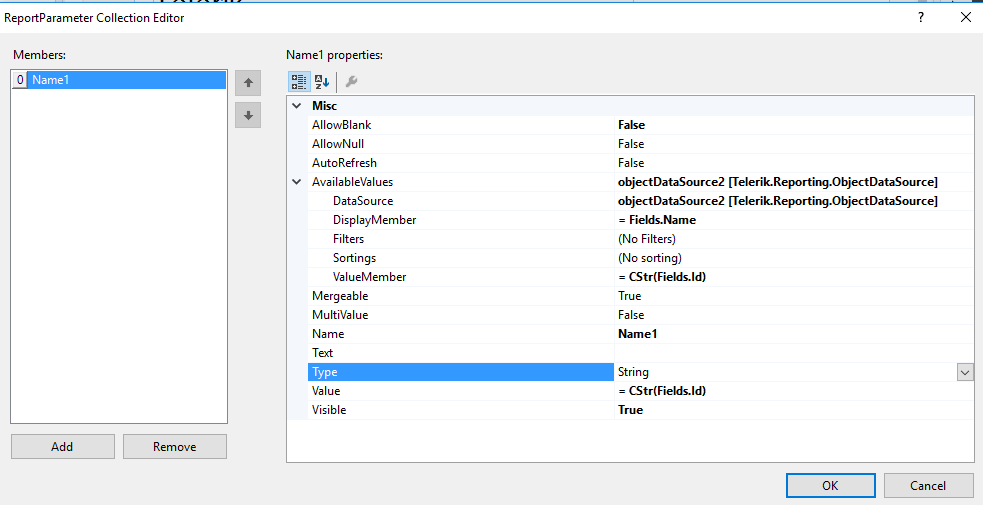Open the Type dropdown arrow
The height and width of the screenshot is (505, 983).
point(965,372)
